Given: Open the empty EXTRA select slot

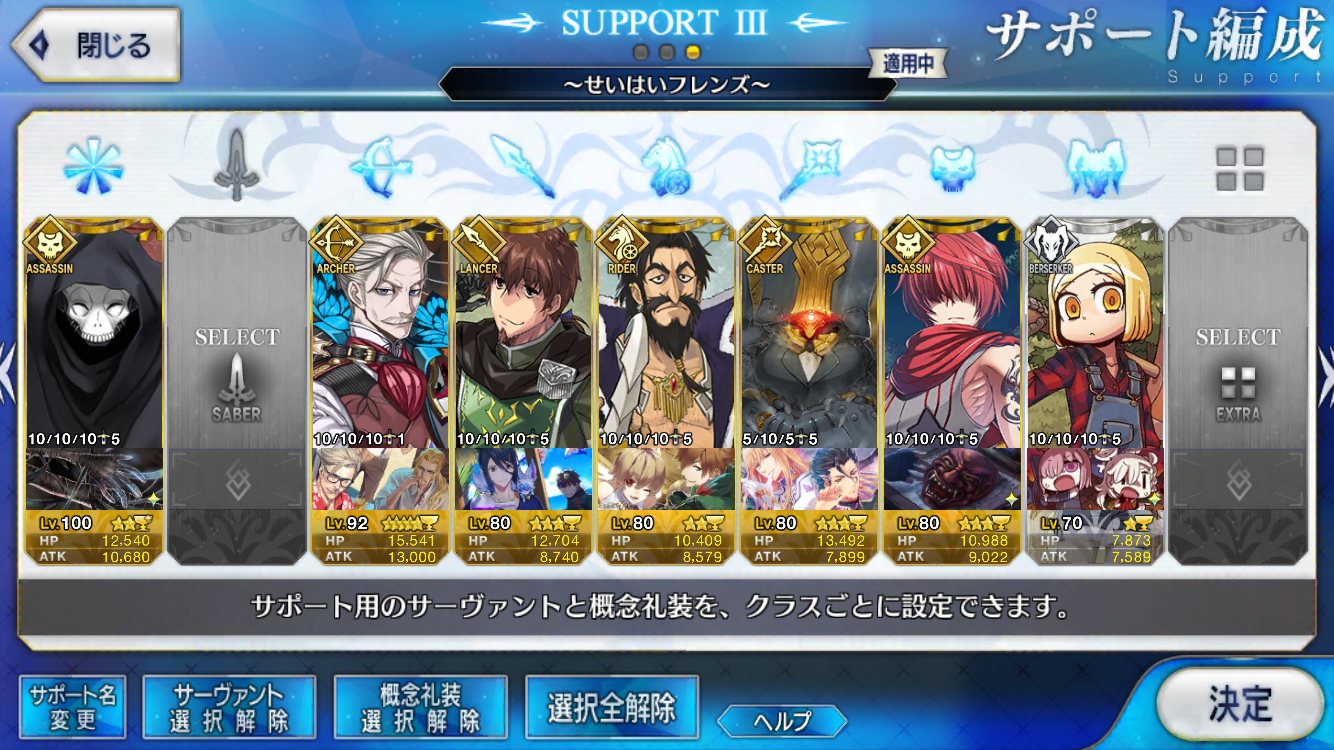Looking at the screenshot, I should (x=1238, y=392).
